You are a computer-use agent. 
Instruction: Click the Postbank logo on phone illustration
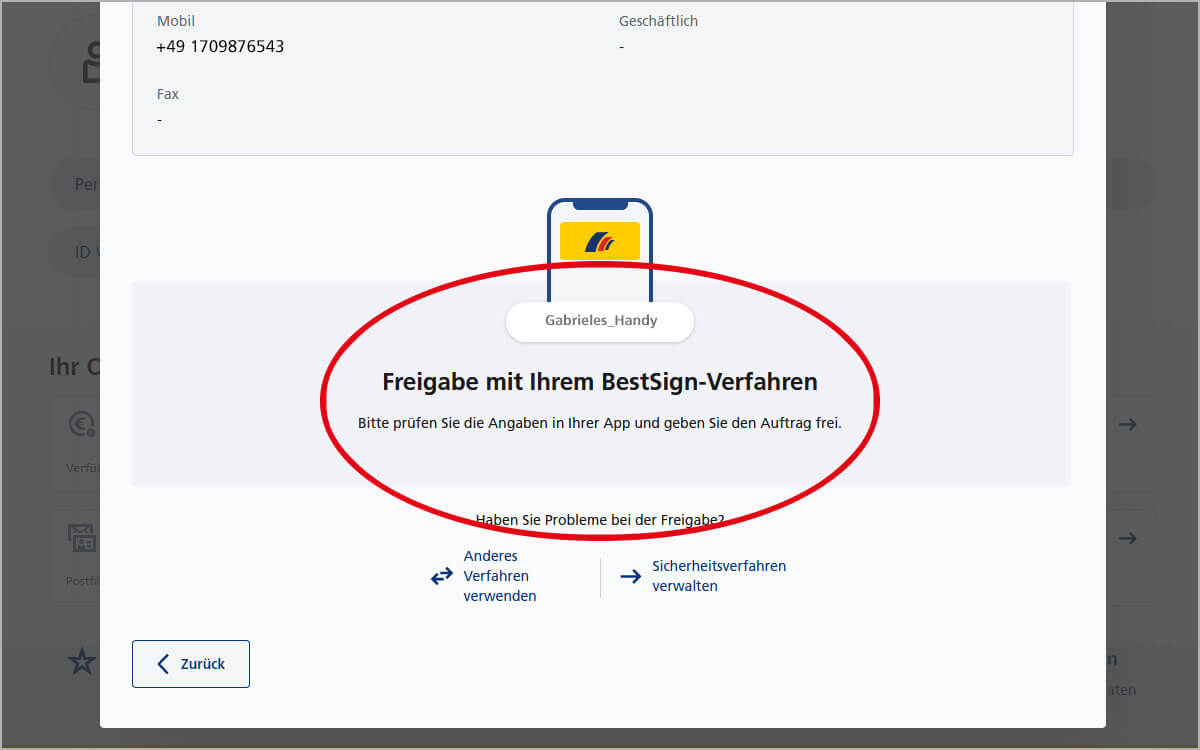[600, 241]
